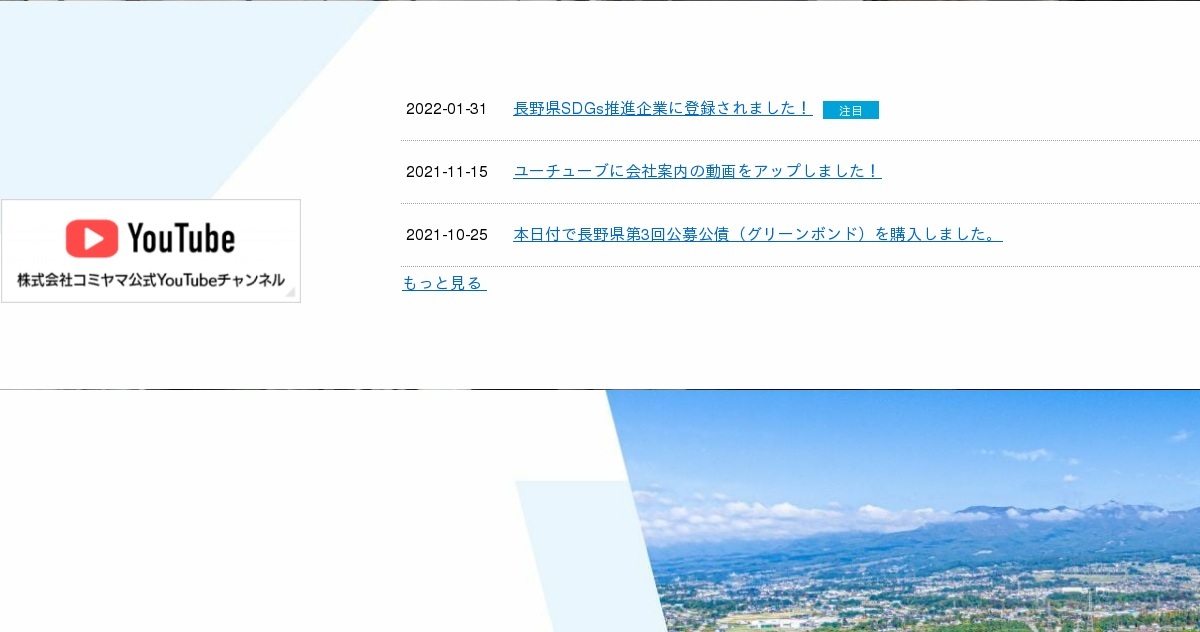Open the Komiyama official YouTube channel banner

151,251
